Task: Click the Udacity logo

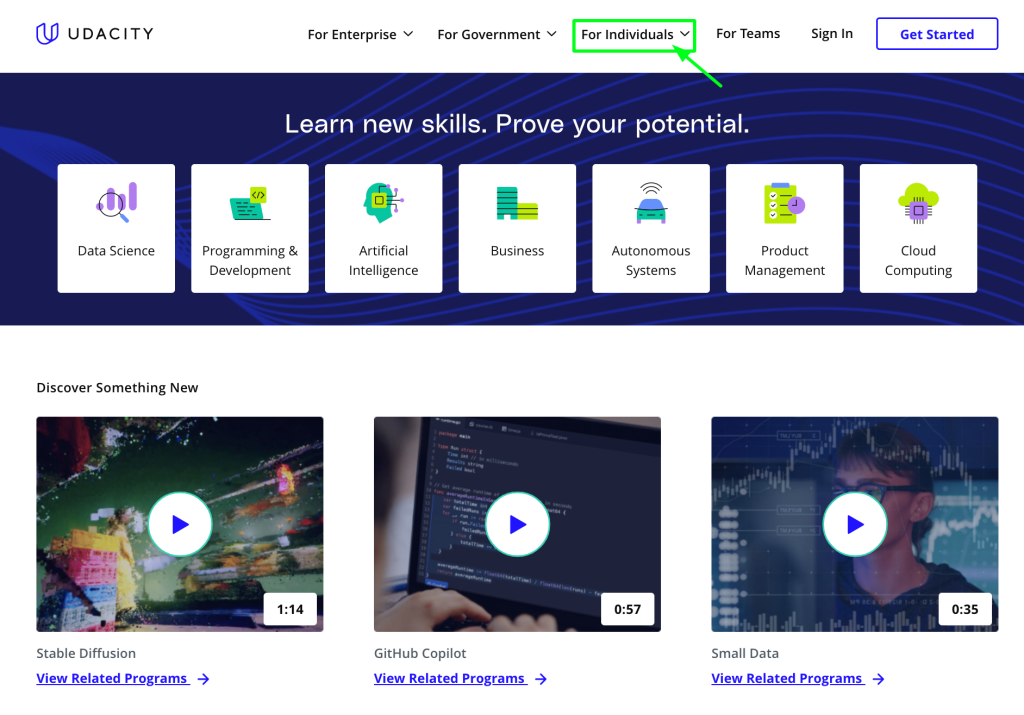Action: (95, 33)
